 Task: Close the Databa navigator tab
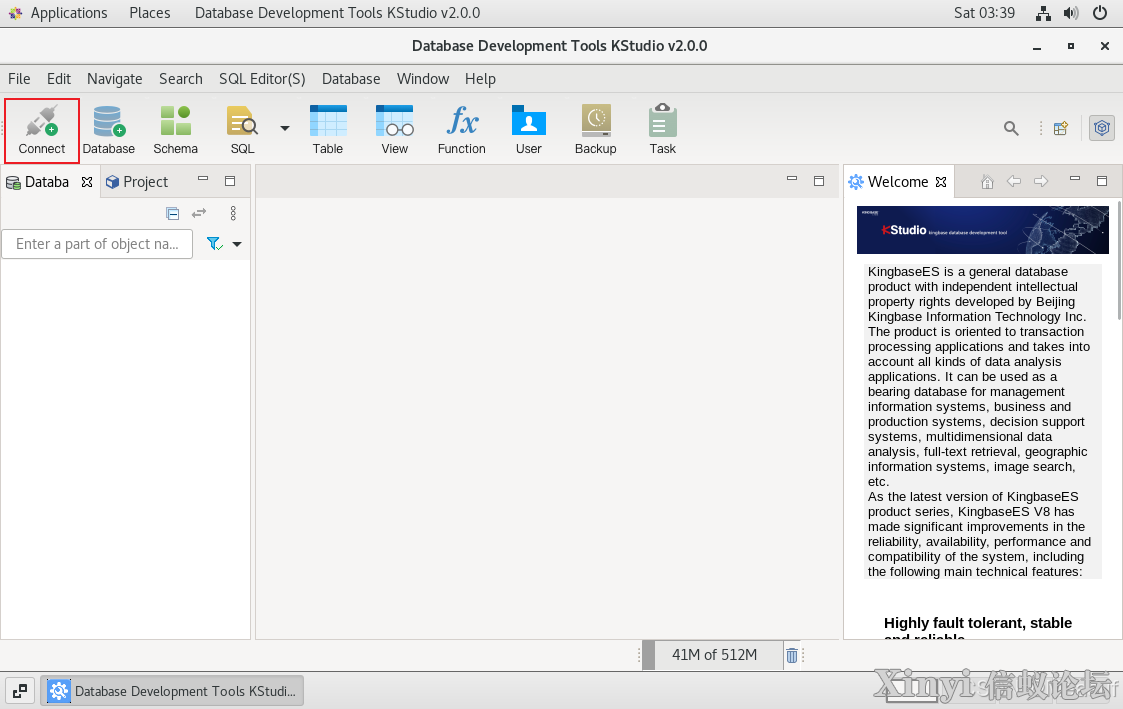click(x=87, y=182)
